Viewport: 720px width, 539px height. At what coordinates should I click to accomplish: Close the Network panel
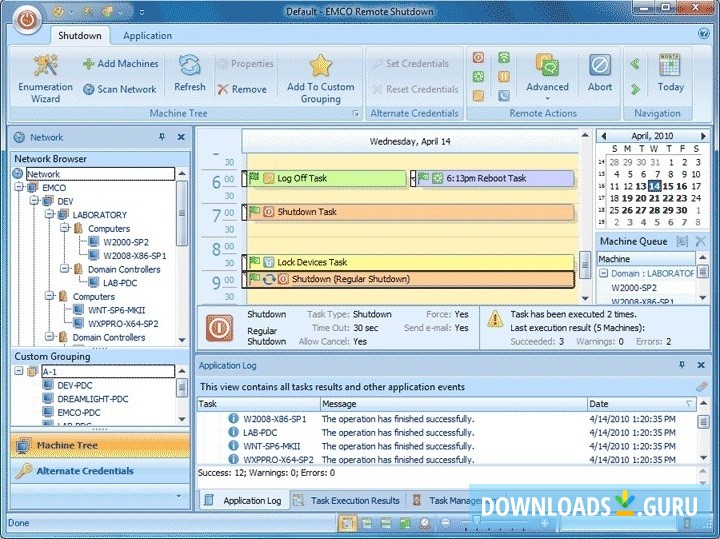point(181,137)
